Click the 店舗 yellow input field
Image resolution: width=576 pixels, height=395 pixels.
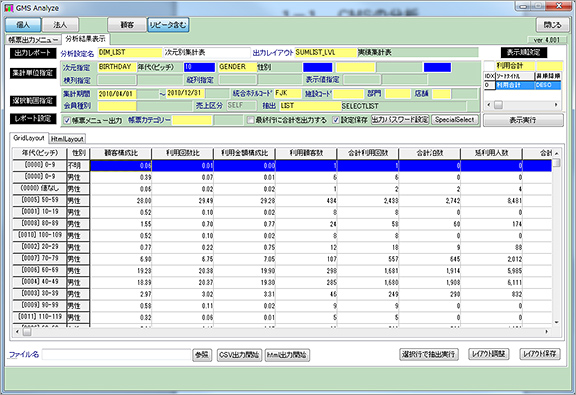click(x=441, y=94)
